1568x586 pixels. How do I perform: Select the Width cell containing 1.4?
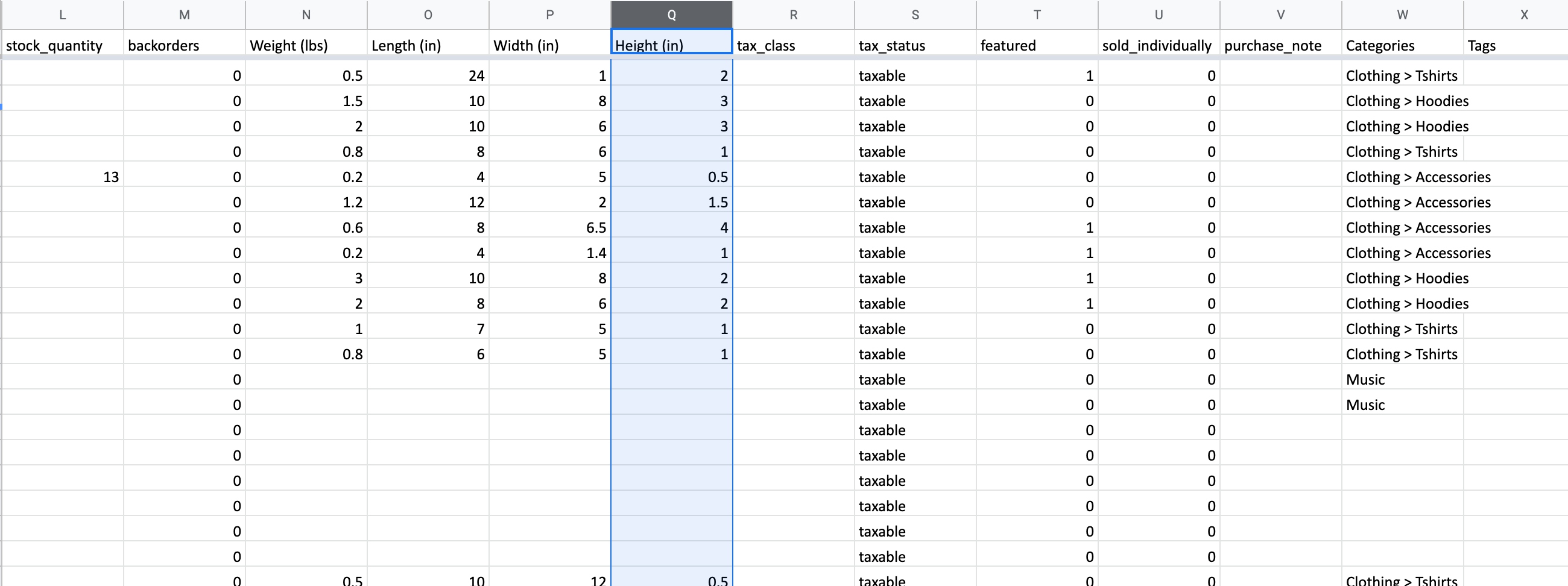coord(549,253)
